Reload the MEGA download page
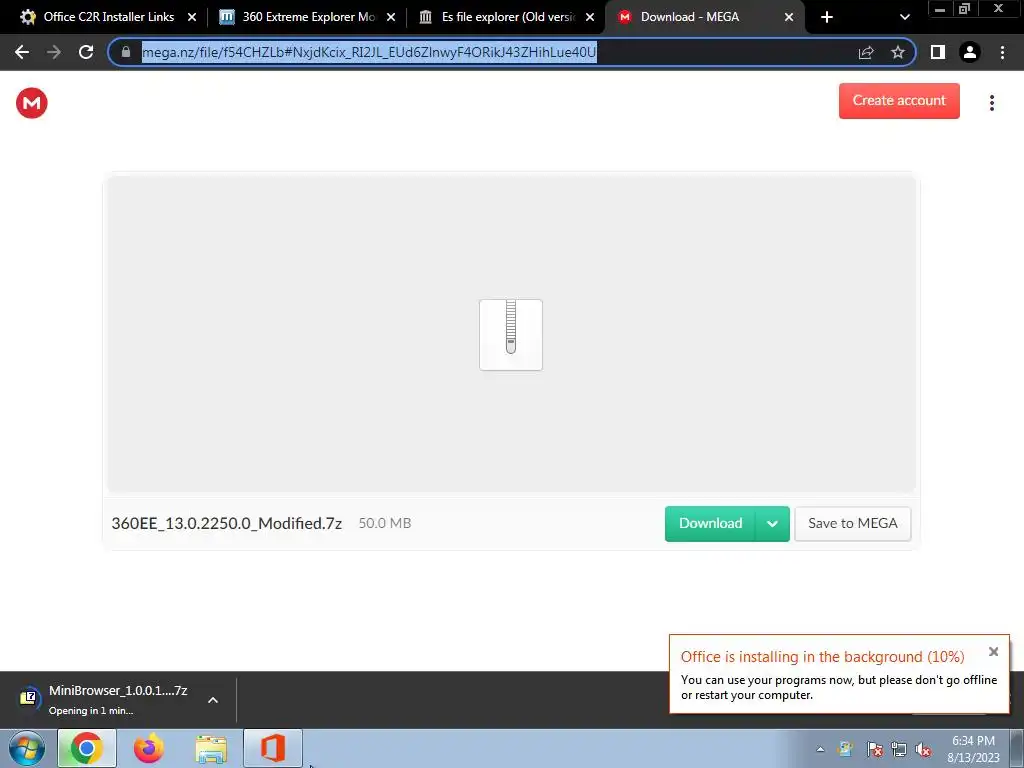Viewport: 1024px width, 768px height. click(86, 52)
